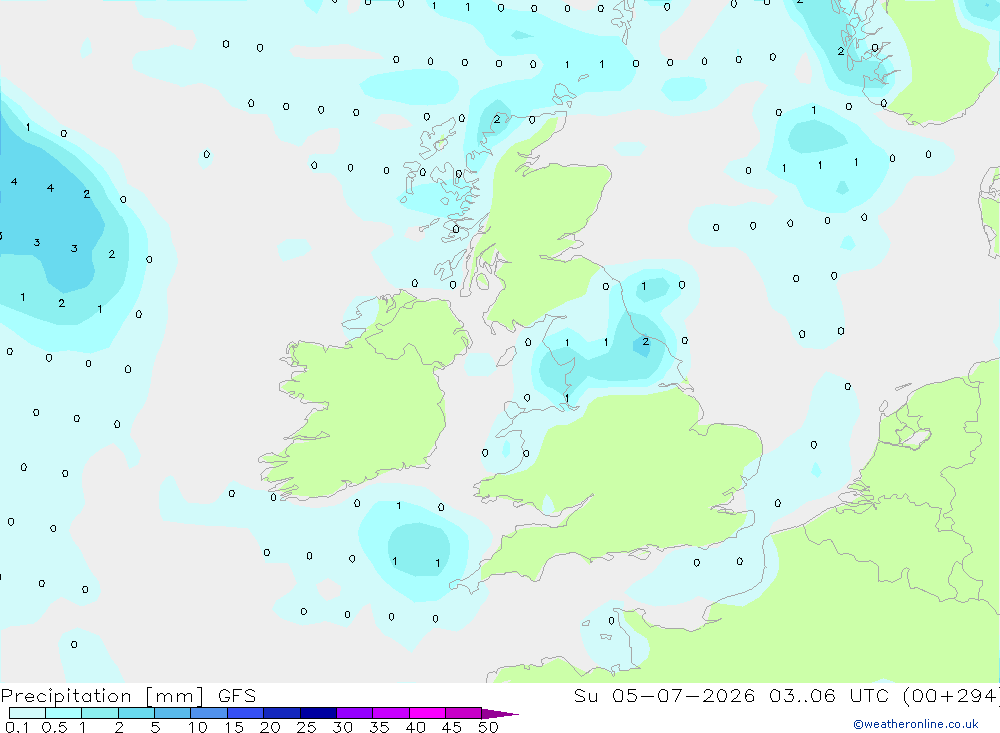1000x733 pixels.
Task: Click the 1–2 mm legend color swatch
Action: tap(100, 713)
